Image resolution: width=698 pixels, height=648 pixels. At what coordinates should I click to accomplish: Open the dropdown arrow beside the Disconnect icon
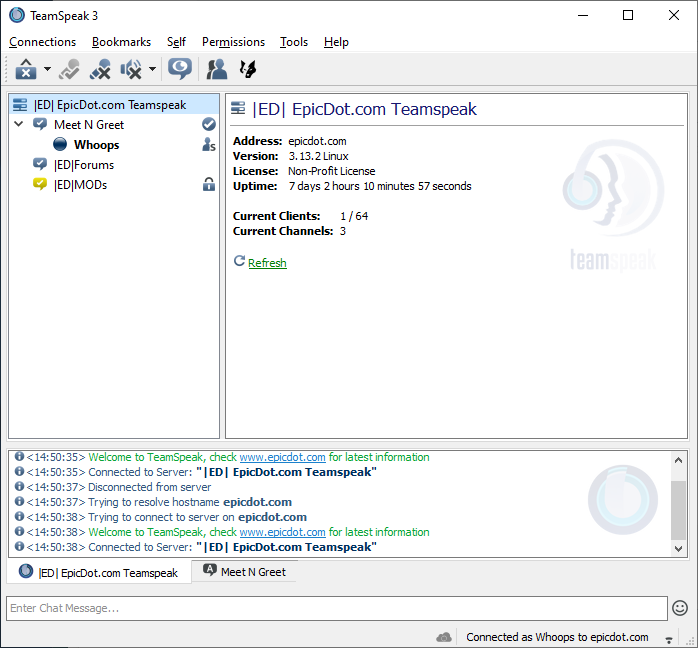[x=47, y=69]
